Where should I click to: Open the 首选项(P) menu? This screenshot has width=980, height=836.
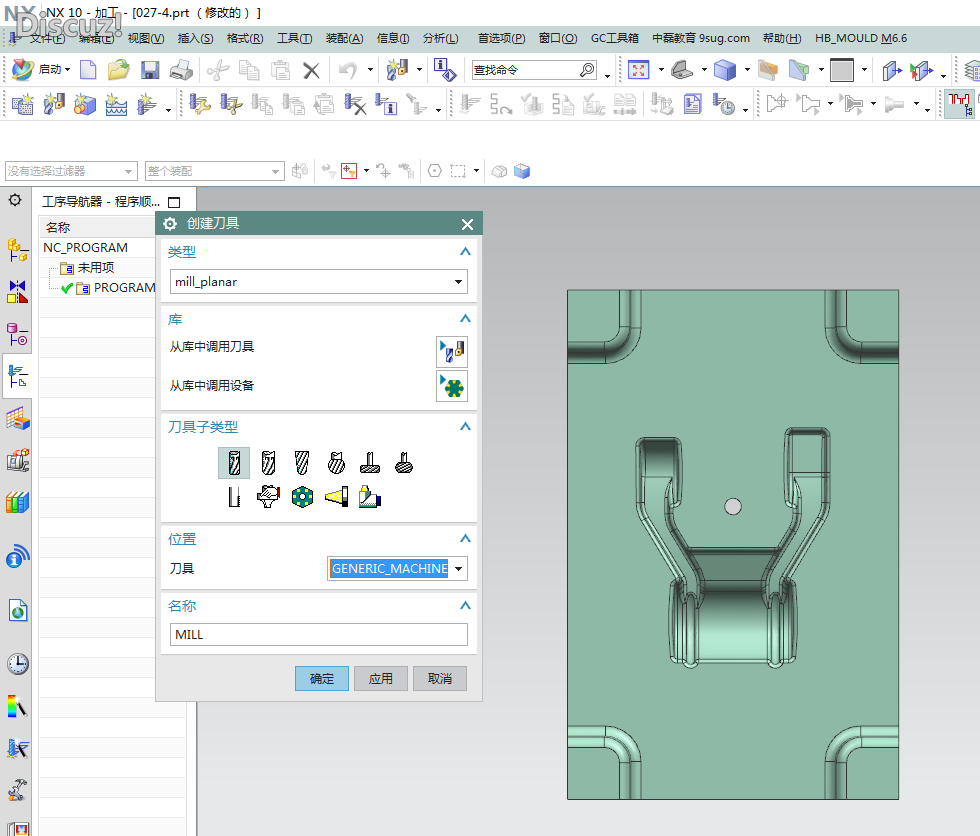tap(501, 38)
